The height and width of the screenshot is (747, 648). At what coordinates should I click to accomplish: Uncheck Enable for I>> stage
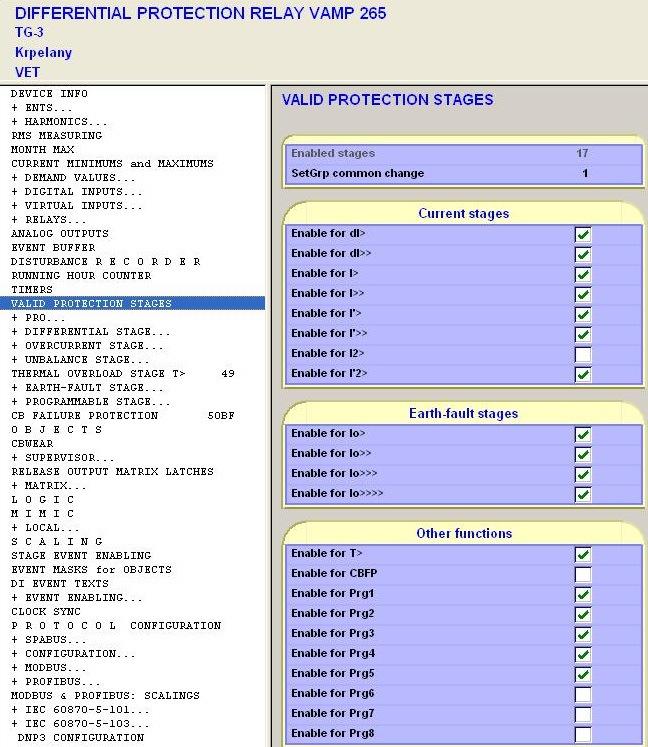click(x=583, y=294)
